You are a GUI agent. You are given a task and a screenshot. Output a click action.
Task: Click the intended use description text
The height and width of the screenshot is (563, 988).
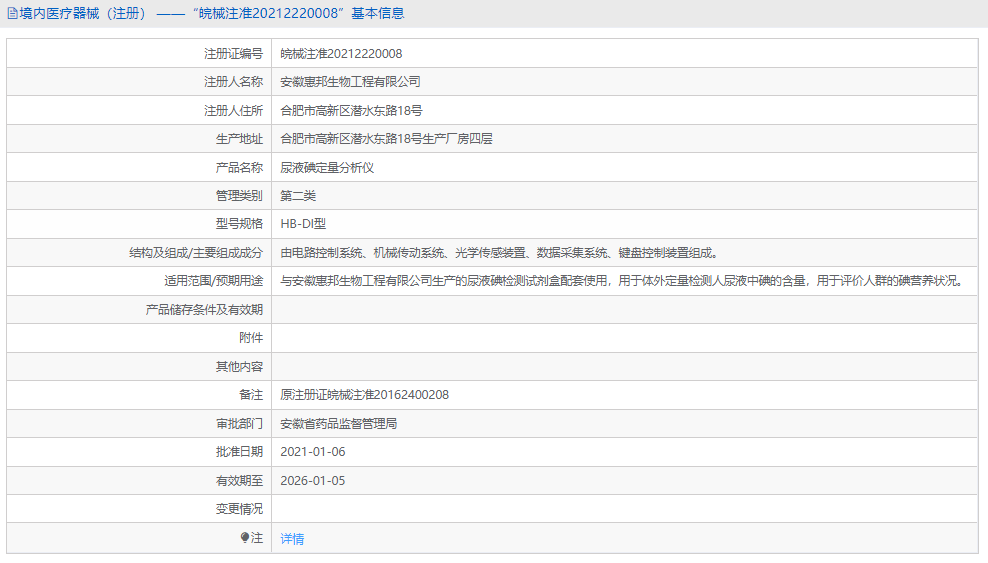point(621,281)
